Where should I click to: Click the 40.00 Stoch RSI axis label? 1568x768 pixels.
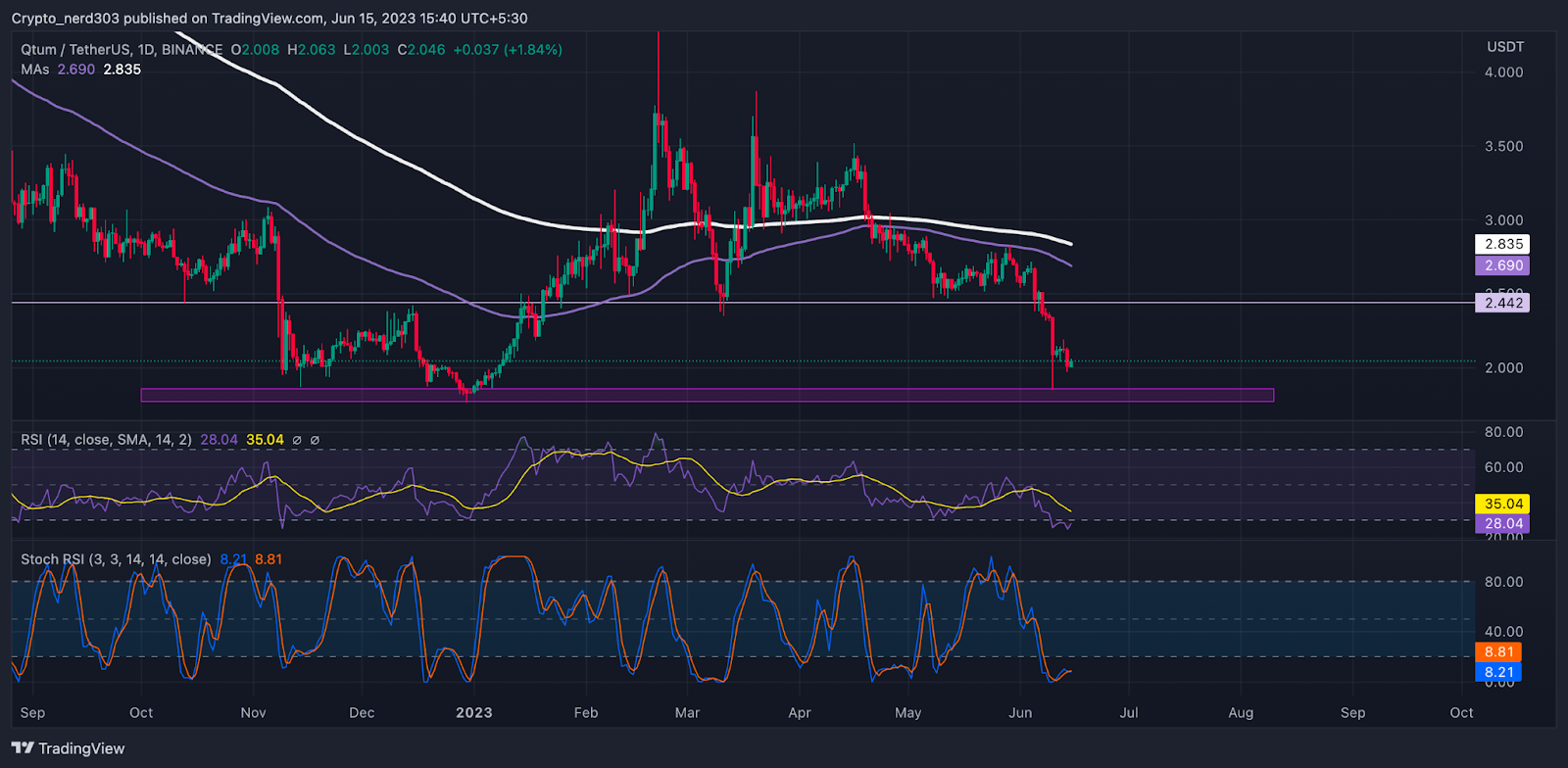click(1504, 632)
